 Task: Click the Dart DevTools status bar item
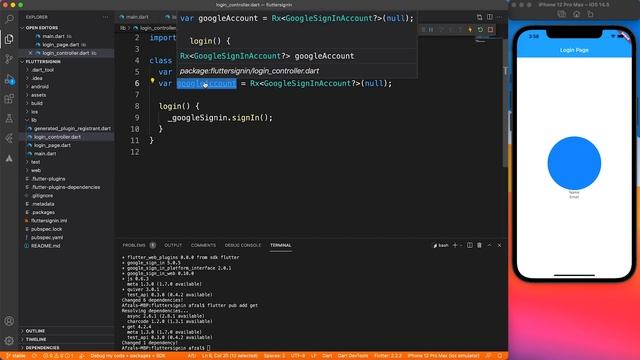[x=353, y=356]
